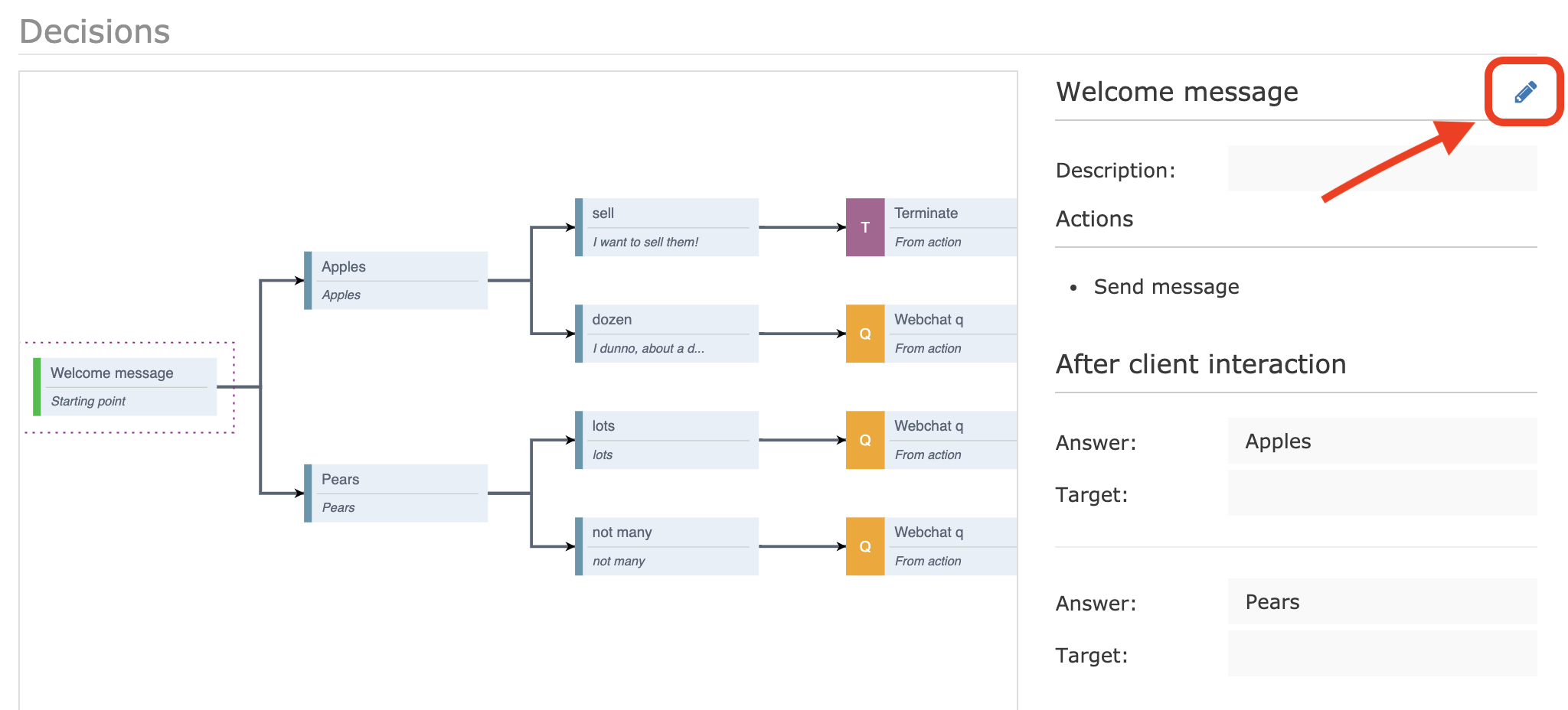Image resolution: width=1568 pixels, height=710 pixels.
Task: Click the Send message action item
Action: point(1165,286)
